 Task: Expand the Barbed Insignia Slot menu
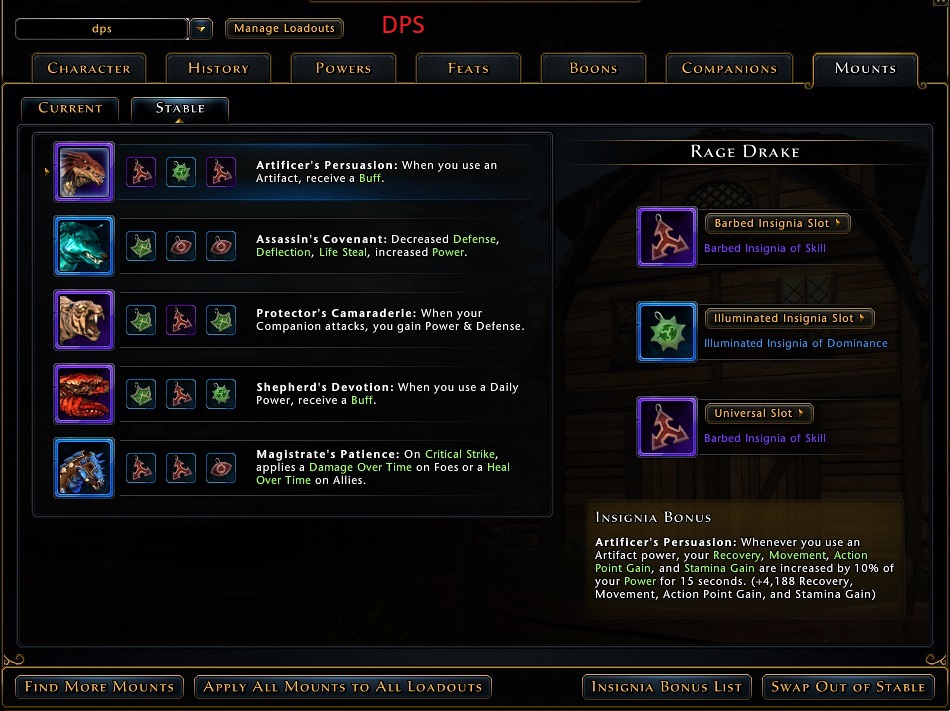[777, 223]
